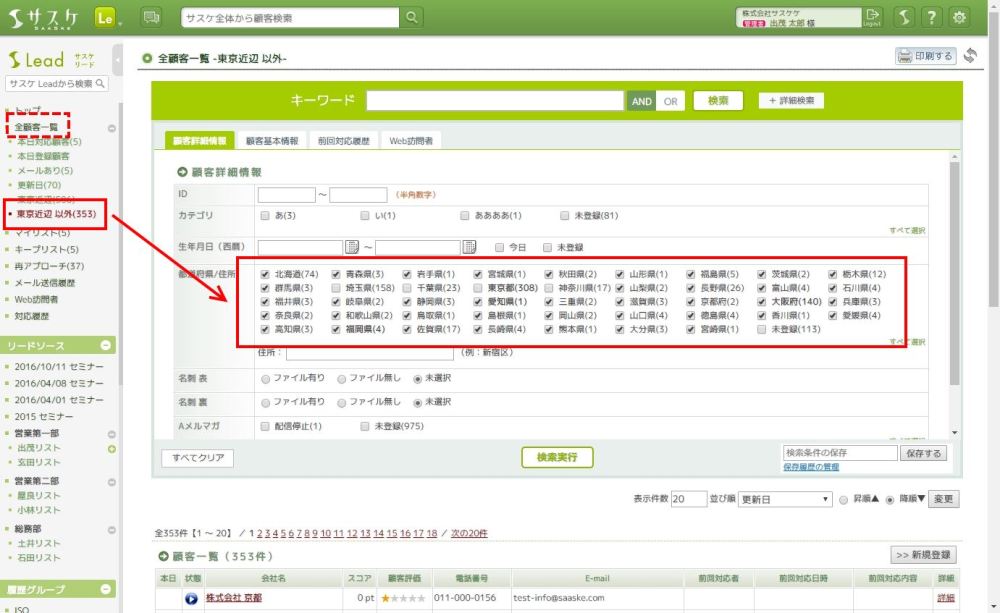Screen dimensions: 1000x613
Task: Open the settings gear icon
Action: (960, 18)
